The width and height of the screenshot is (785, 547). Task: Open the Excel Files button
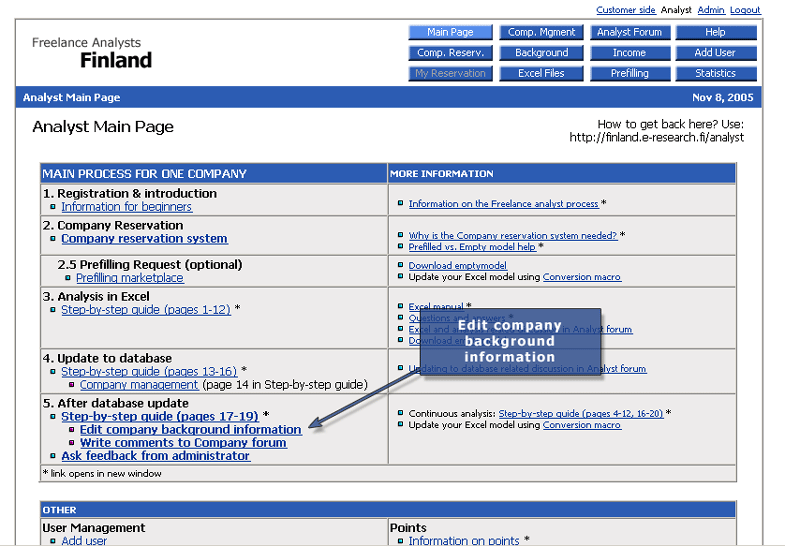[x=541, y=74]
